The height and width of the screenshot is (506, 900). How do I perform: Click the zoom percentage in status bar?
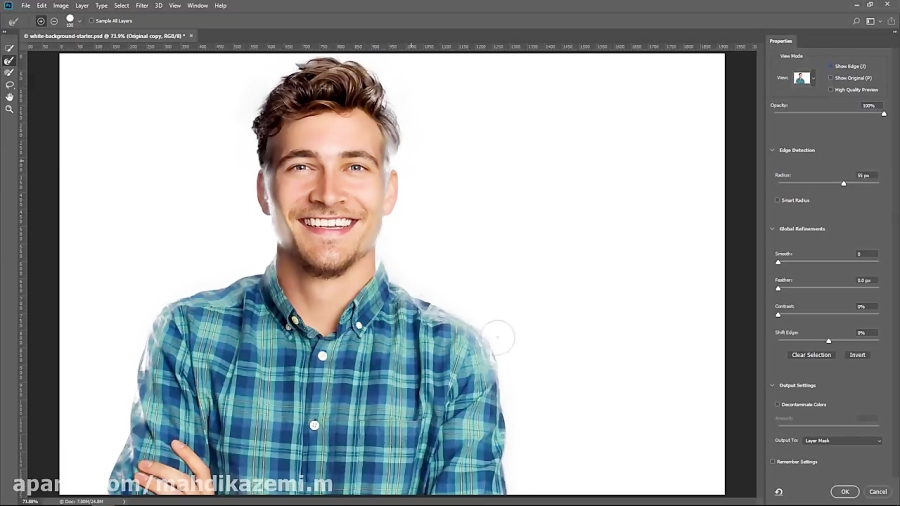pos(30,501)
